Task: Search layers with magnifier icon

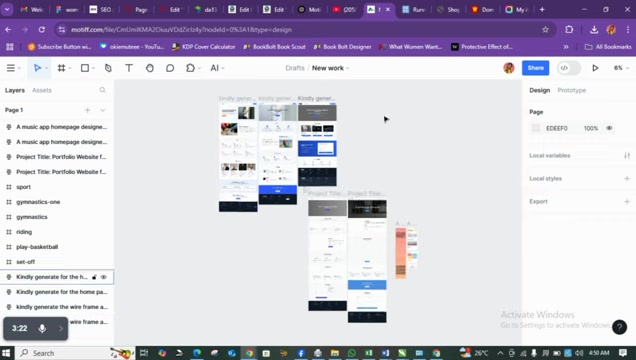Action: point(102,90)
